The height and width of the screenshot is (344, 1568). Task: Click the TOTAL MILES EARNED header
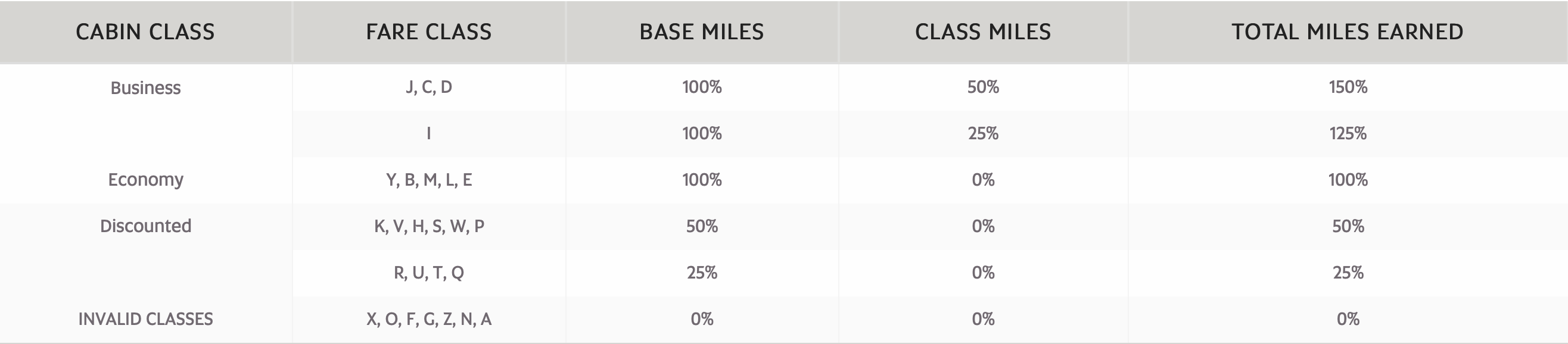(1348, 32)
